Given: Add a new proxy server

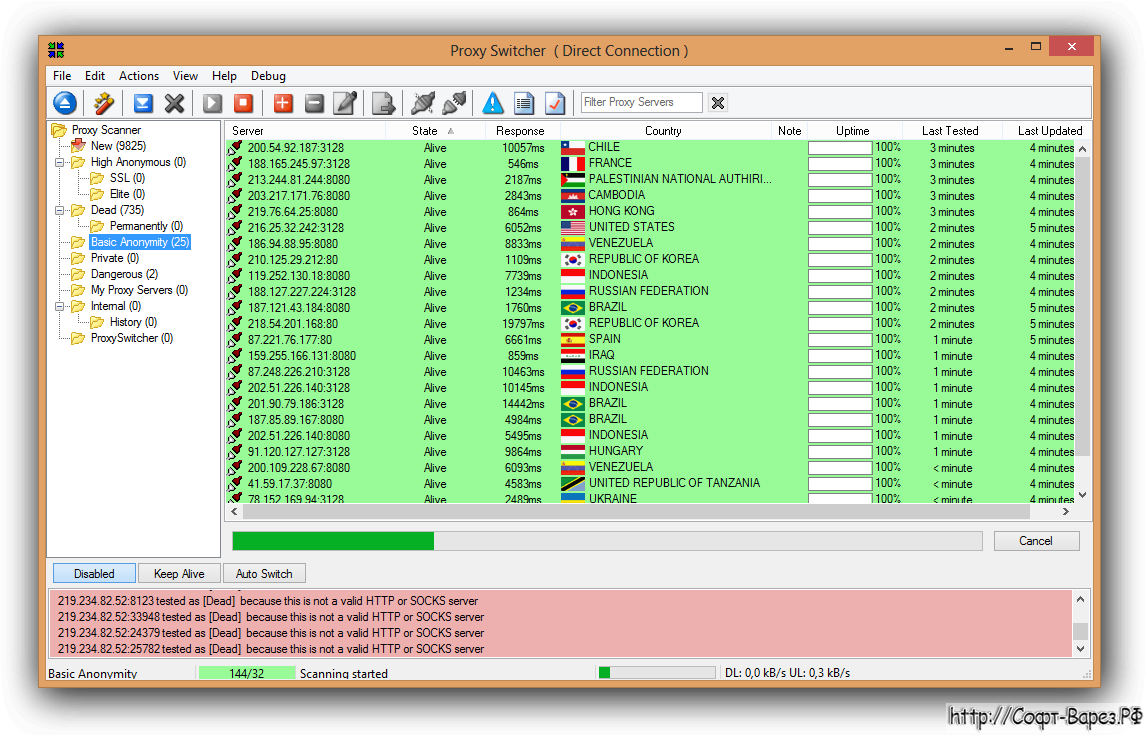Looking at the screenshot, I should click(x=282, y=102).
